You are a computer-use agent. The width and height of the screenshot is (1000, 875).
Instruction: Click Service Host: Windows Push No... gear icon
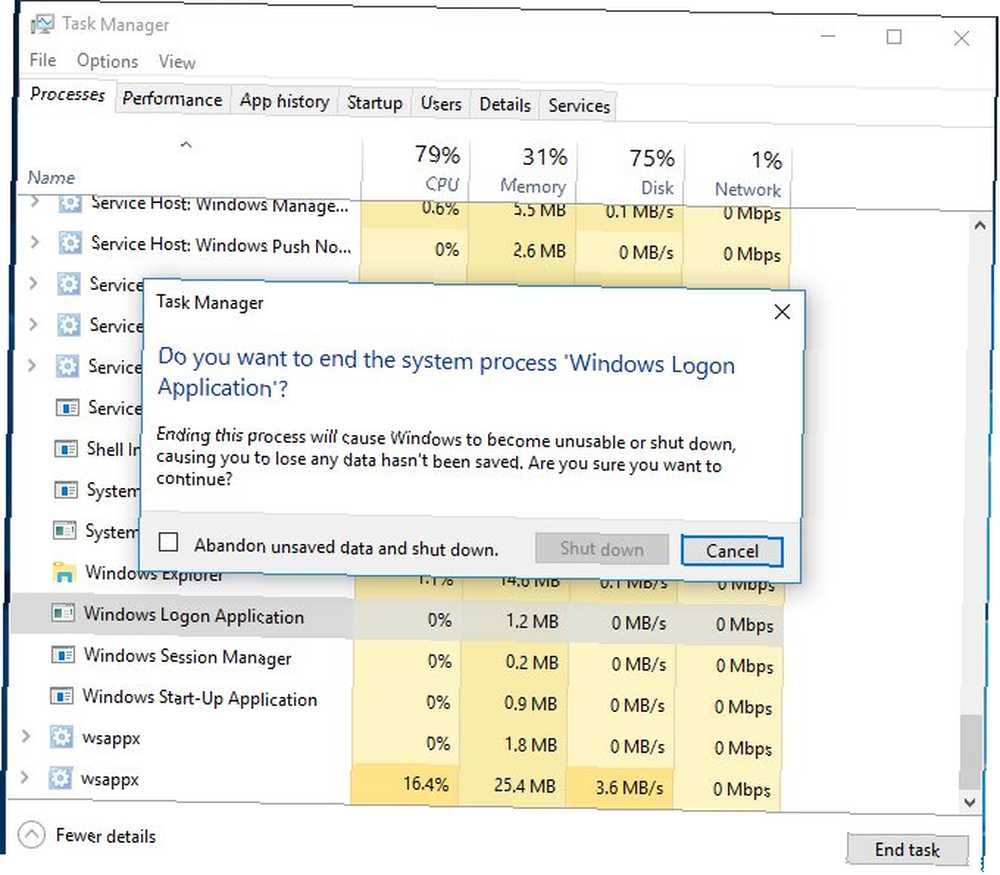[70, 244]
